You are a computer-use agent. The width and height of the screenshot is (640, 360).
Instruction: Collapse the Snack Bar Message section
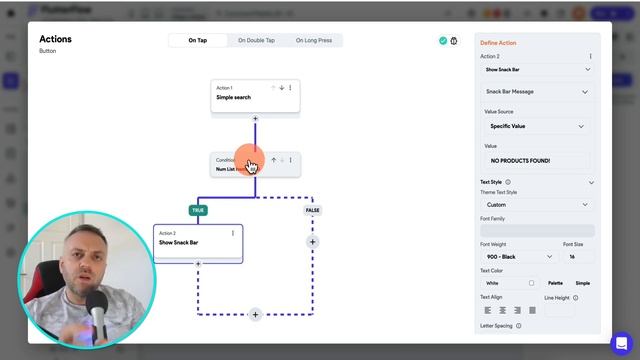[585, 92]
